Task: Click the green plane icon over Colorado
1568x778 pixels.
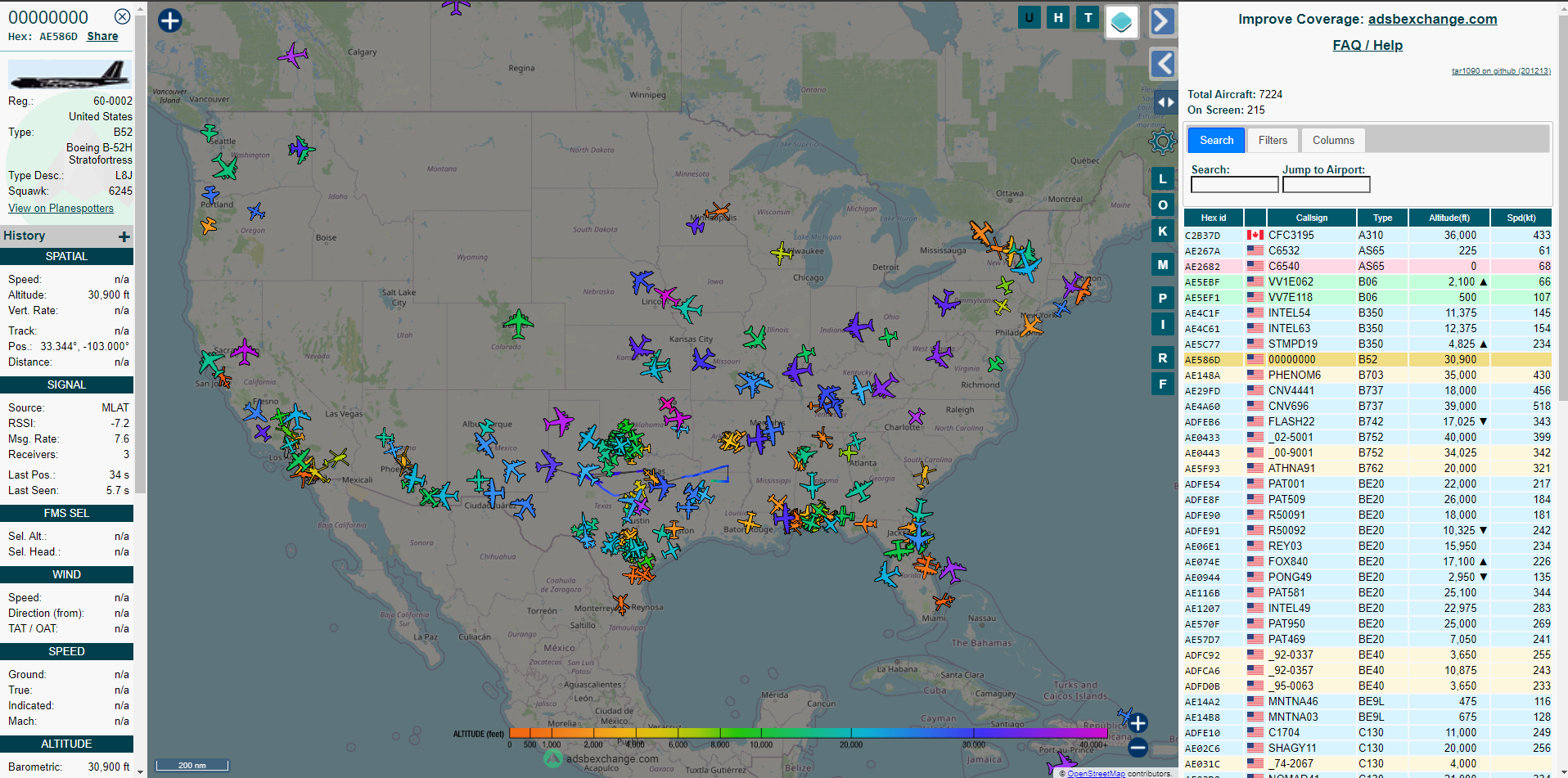Action: point(517,324)
